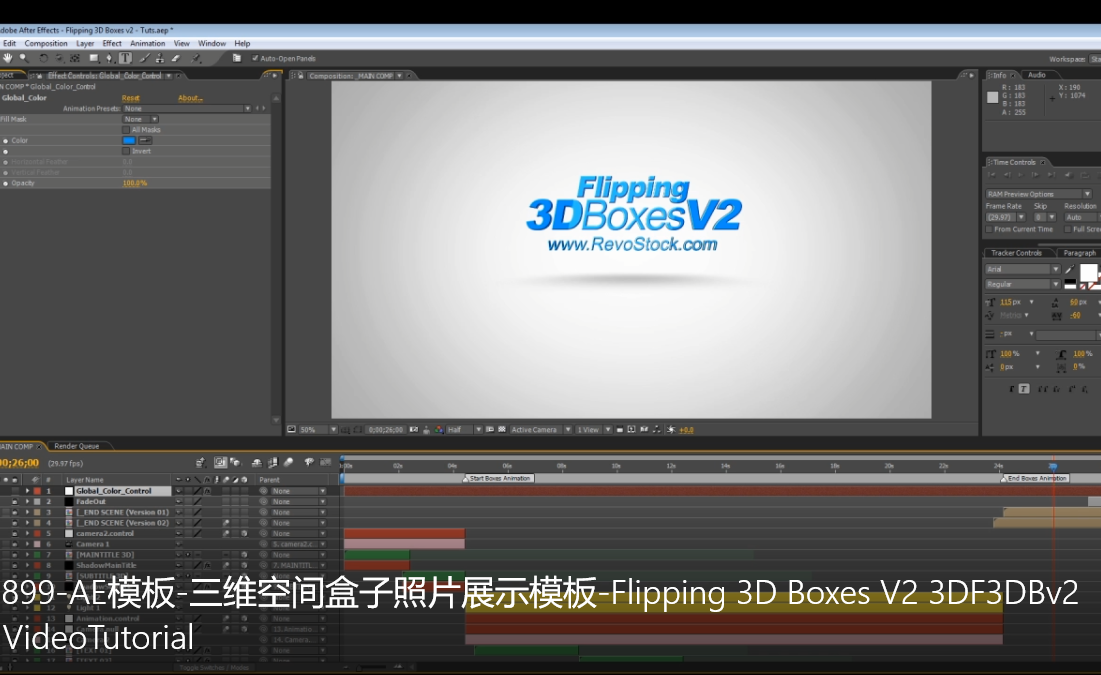
Task: Select the Rectangle mask tool
Action: point(93,58)
